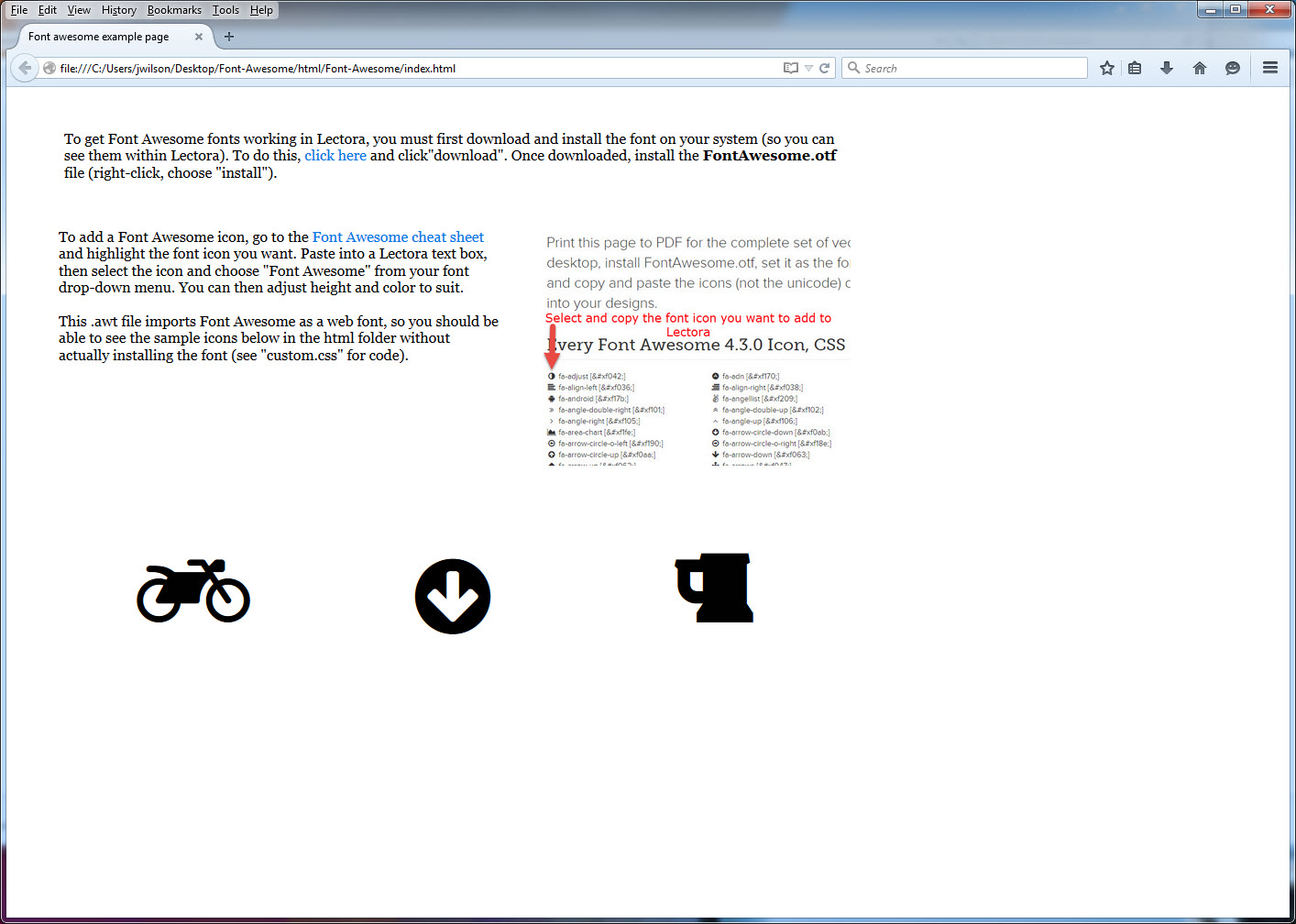
Task: Open the address bar history dropdown arrow
Action: pos(807,68)
